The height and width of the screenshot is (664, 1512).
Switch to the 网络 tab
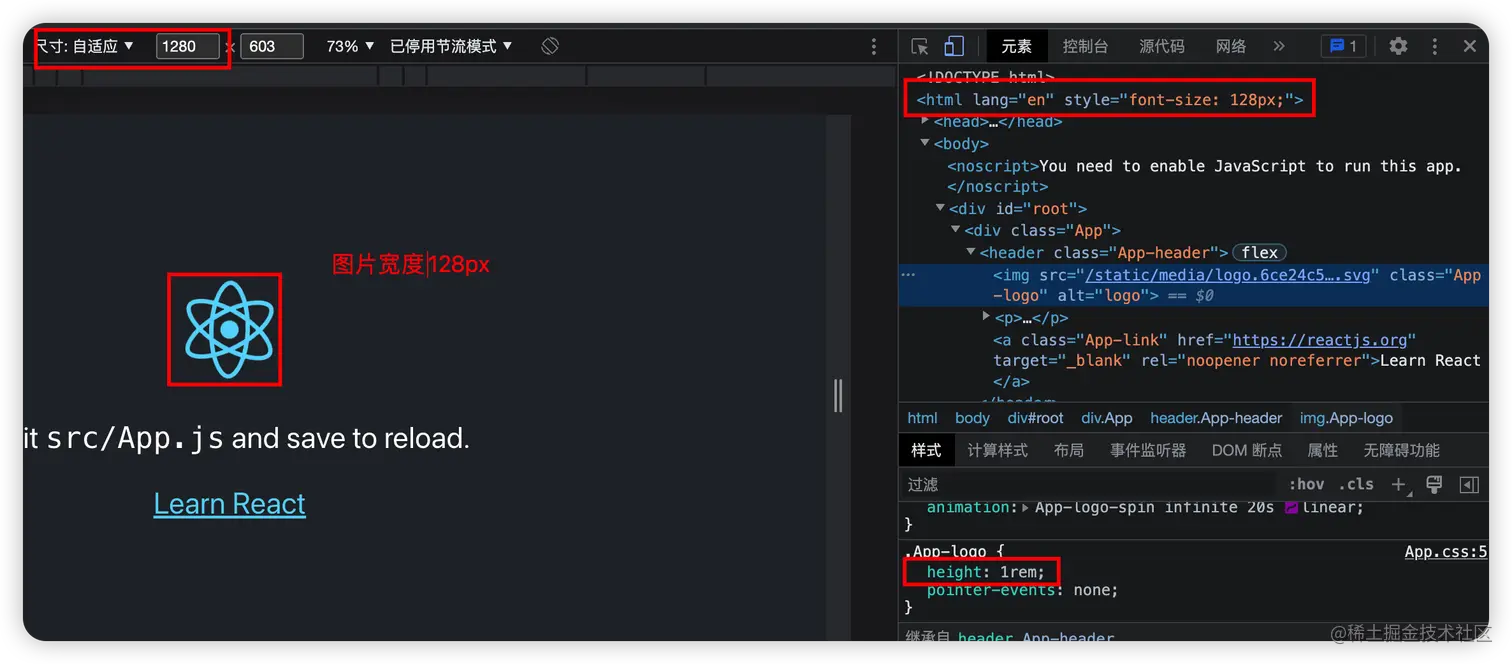point(1231,46)
